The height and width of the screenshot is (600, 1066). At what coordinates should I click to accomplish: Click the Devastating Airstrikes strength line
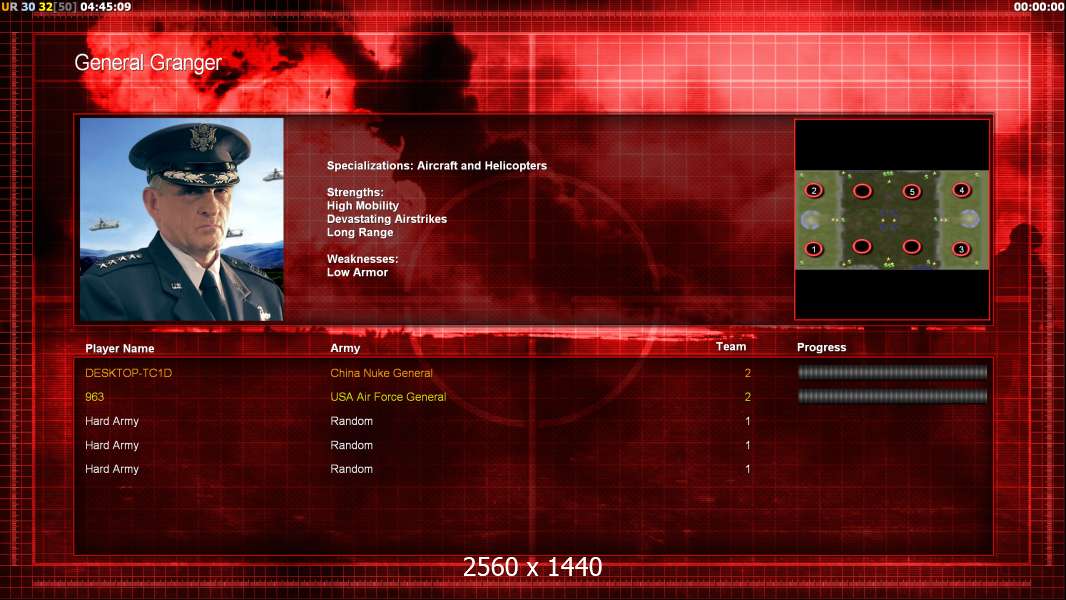click(x=387, y=219)
